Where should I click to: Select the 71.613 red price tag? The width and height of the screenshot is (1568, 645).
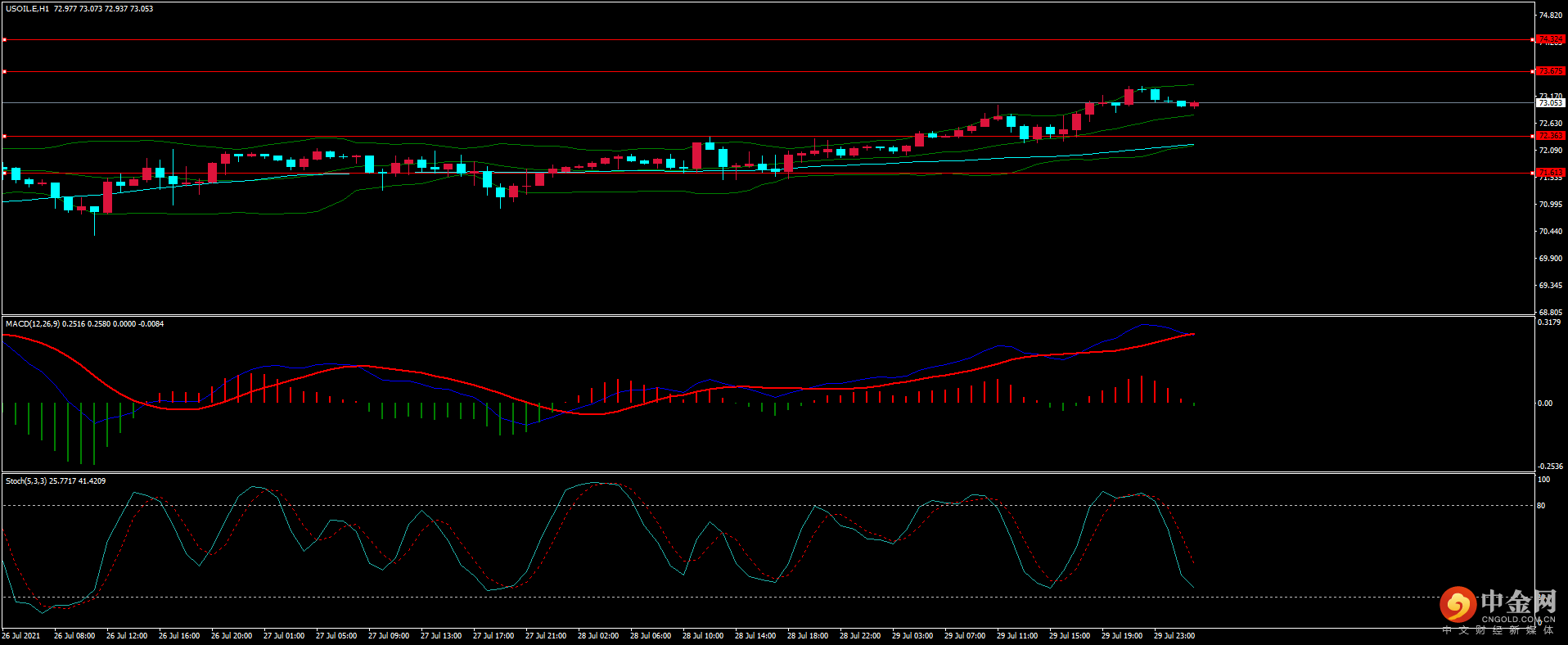(x=1550, y=173)
